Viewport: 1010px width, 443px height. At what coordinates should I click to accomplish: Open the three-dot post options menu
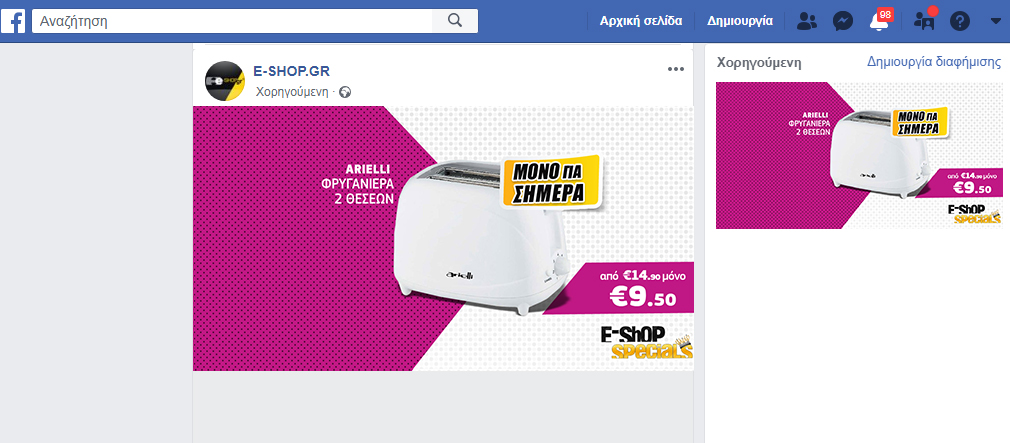tap(676, 70)
